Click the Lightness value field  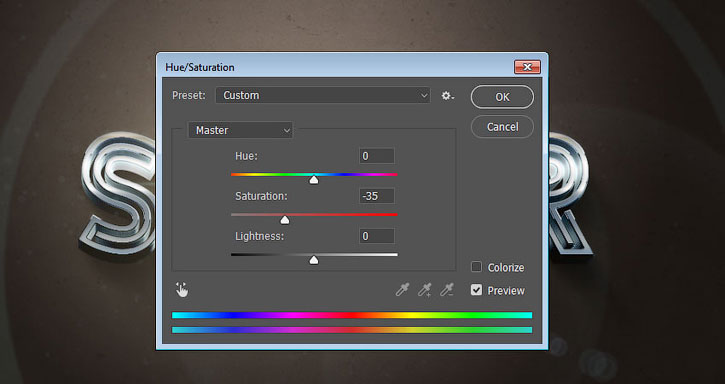(x=377, y=236)
